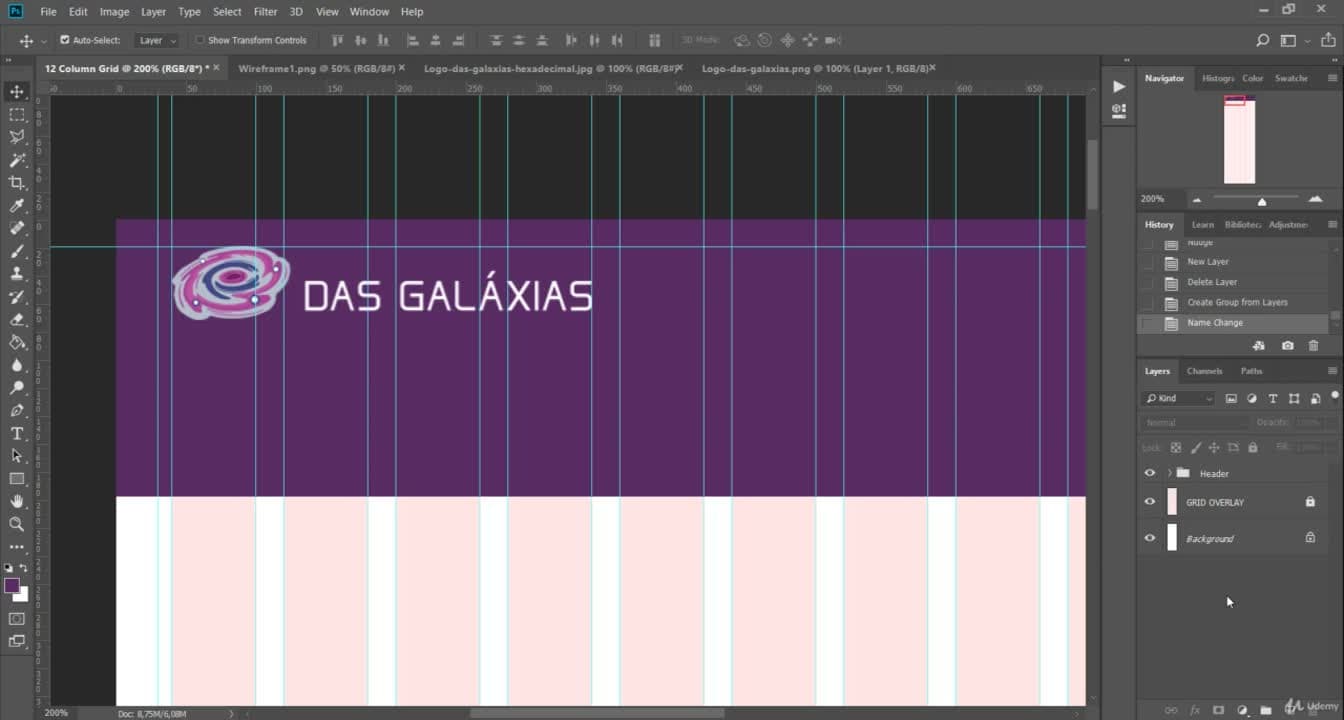1344x720 pixels.
Task: Add layer style via fx icon
Action: click(x=1194, y=710)
